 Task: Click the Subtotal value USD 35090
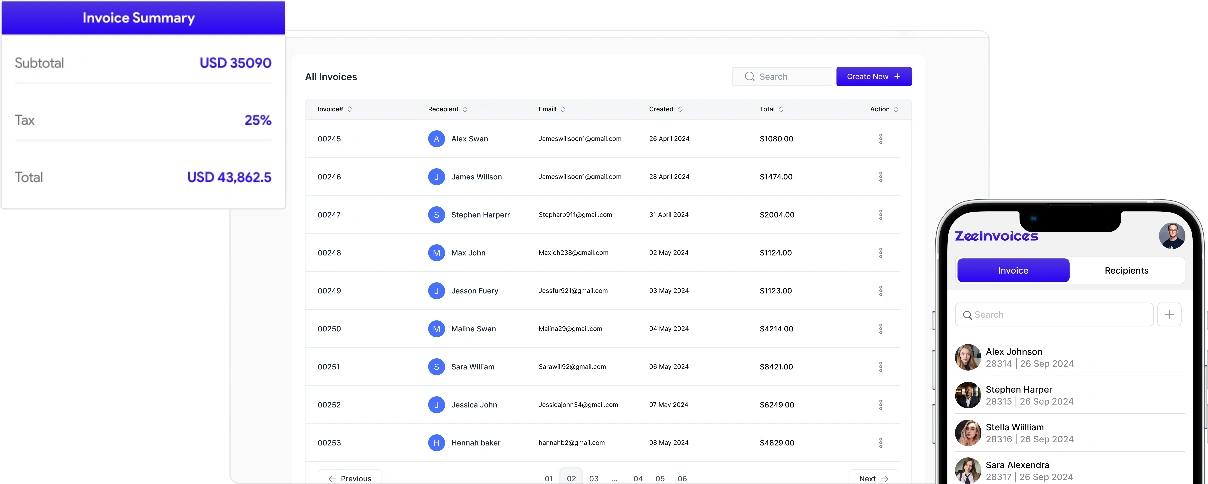pos(236,63)
